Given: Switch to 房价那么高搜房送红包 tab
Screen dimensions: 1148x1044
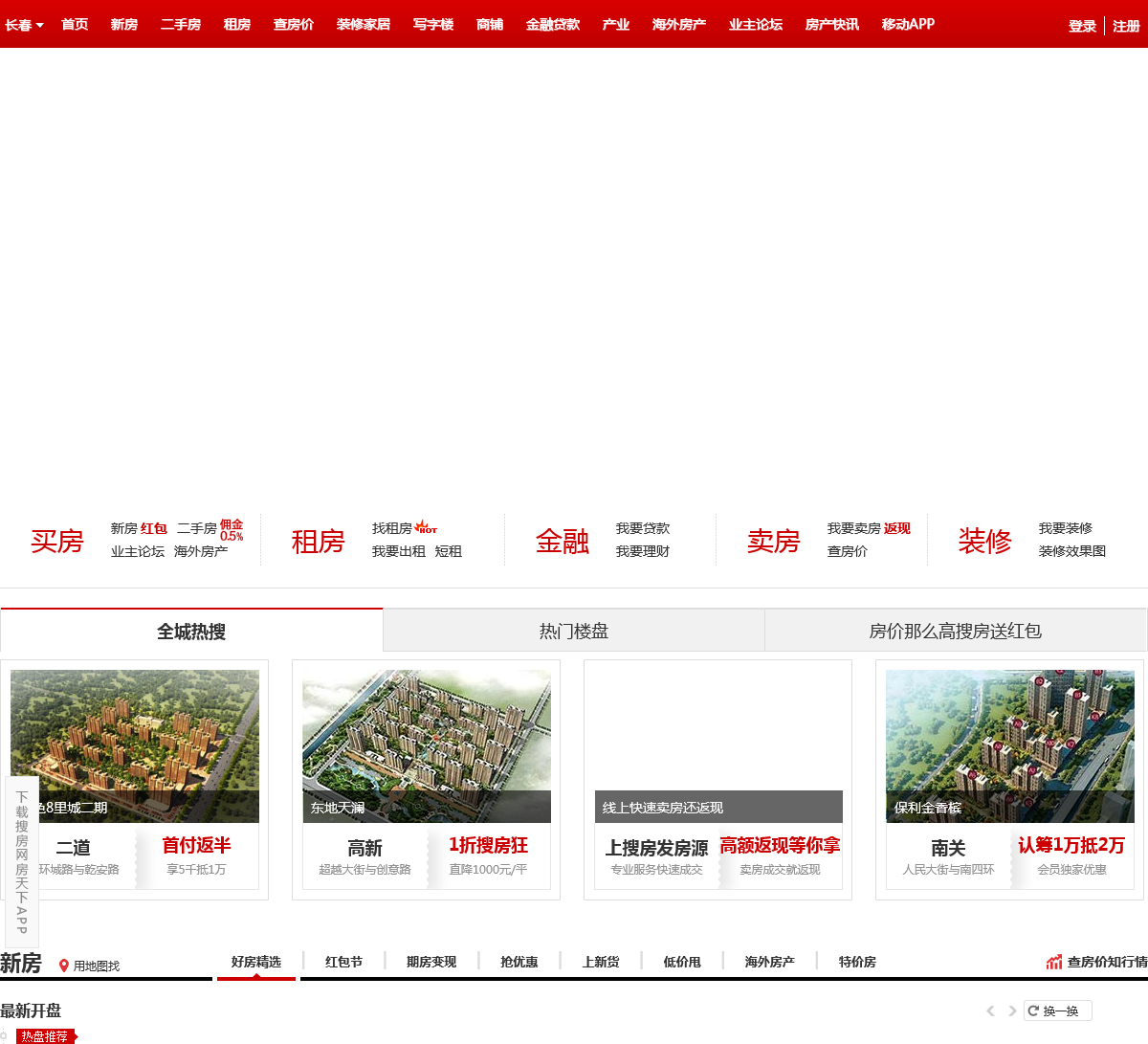Looking at the screenshot, I should click(x=955, y=631).
